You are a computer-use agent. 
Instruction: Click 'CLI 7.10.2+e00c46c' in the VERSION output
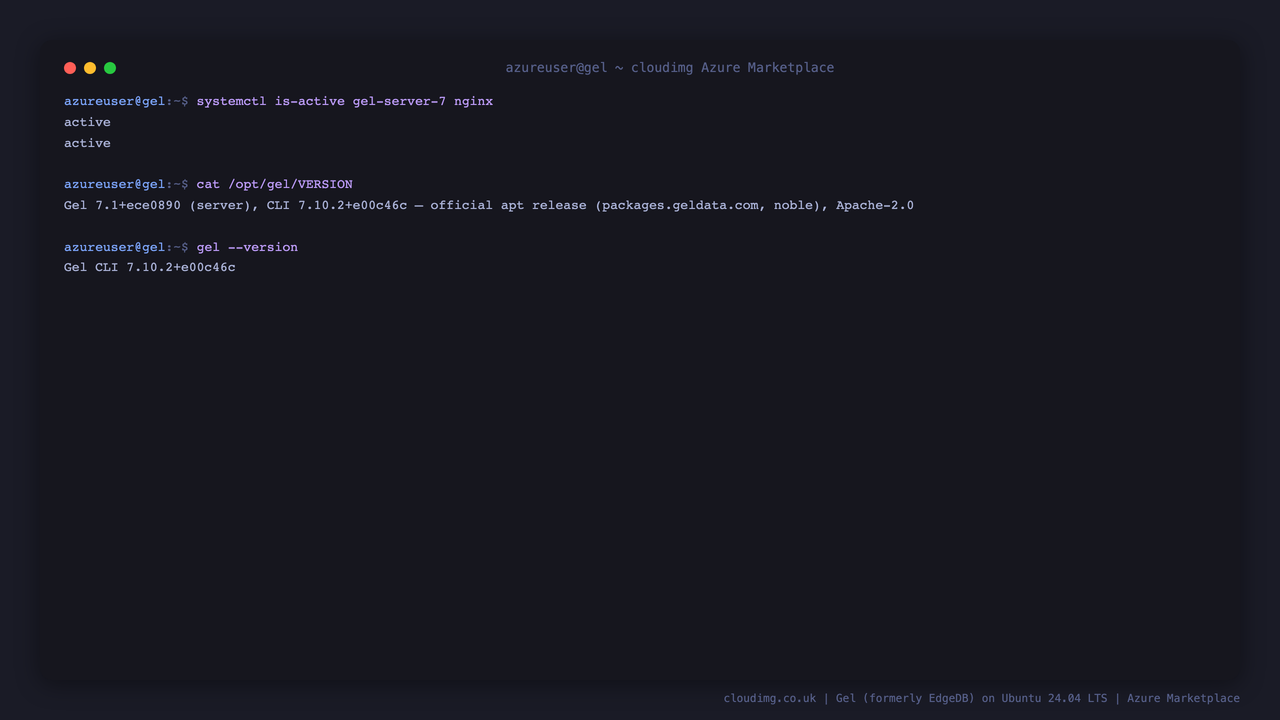336,205
